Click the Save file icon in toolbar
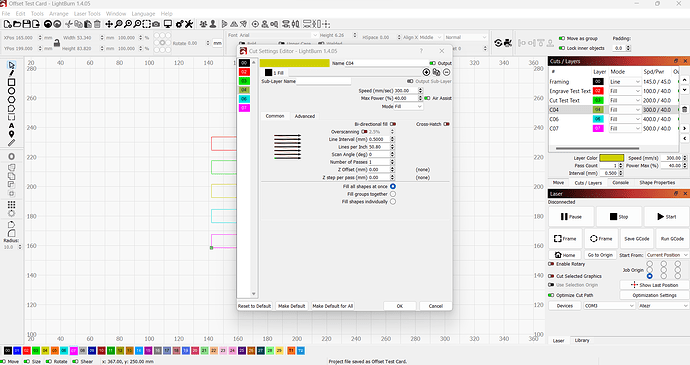Screen dimensions: 690x365 coord(26,24)
